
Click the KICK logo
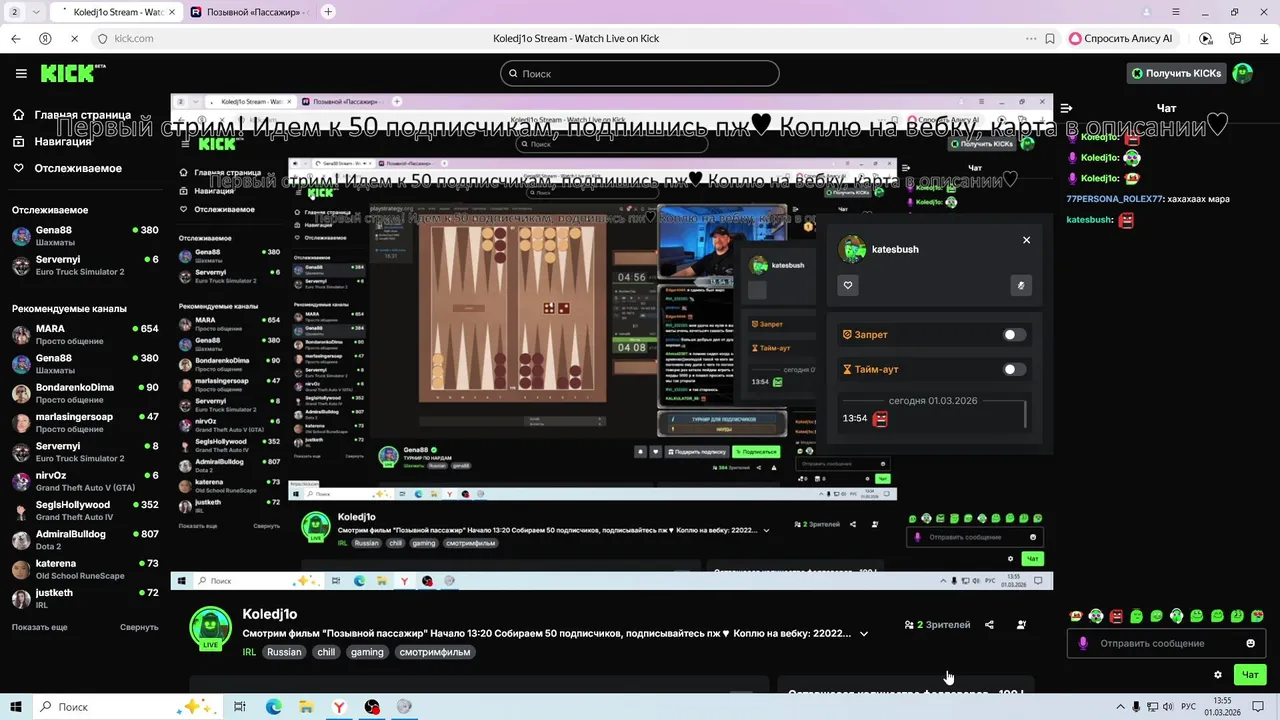click(72, 73)
